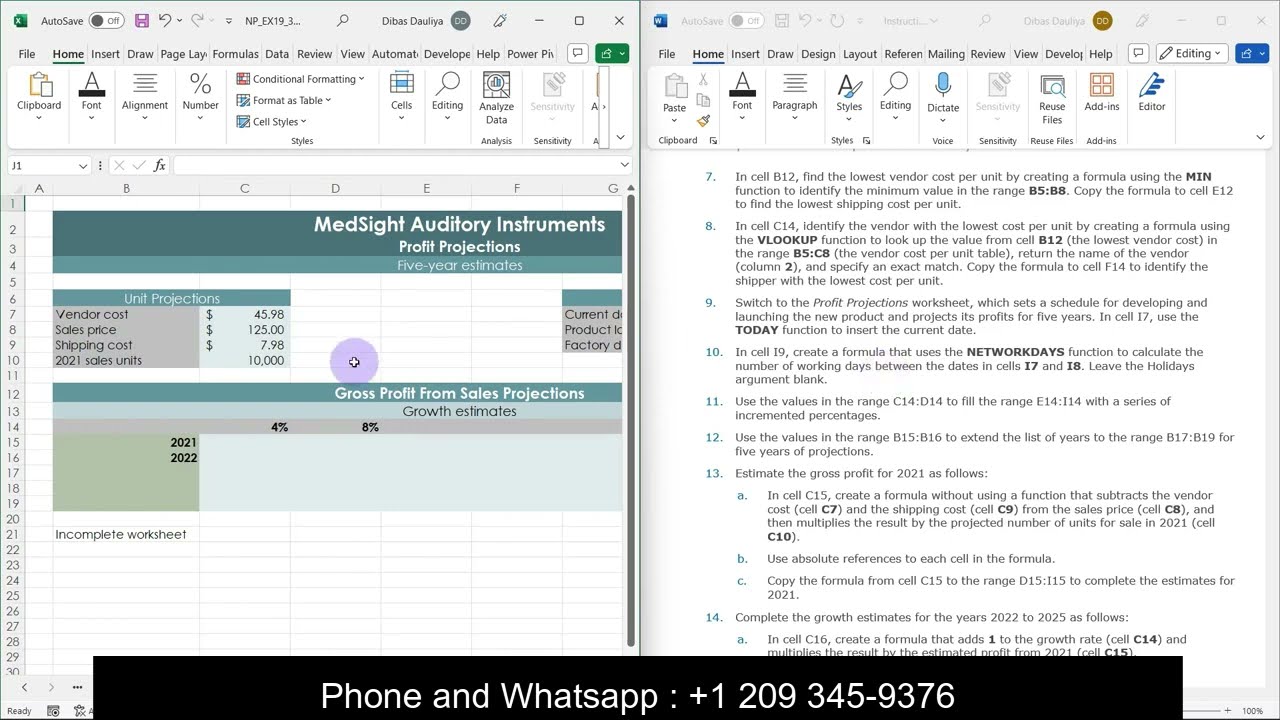This screenshot has height=720, width=1280.
Task: Open Word Add-ins
Action: (1102, 92)
